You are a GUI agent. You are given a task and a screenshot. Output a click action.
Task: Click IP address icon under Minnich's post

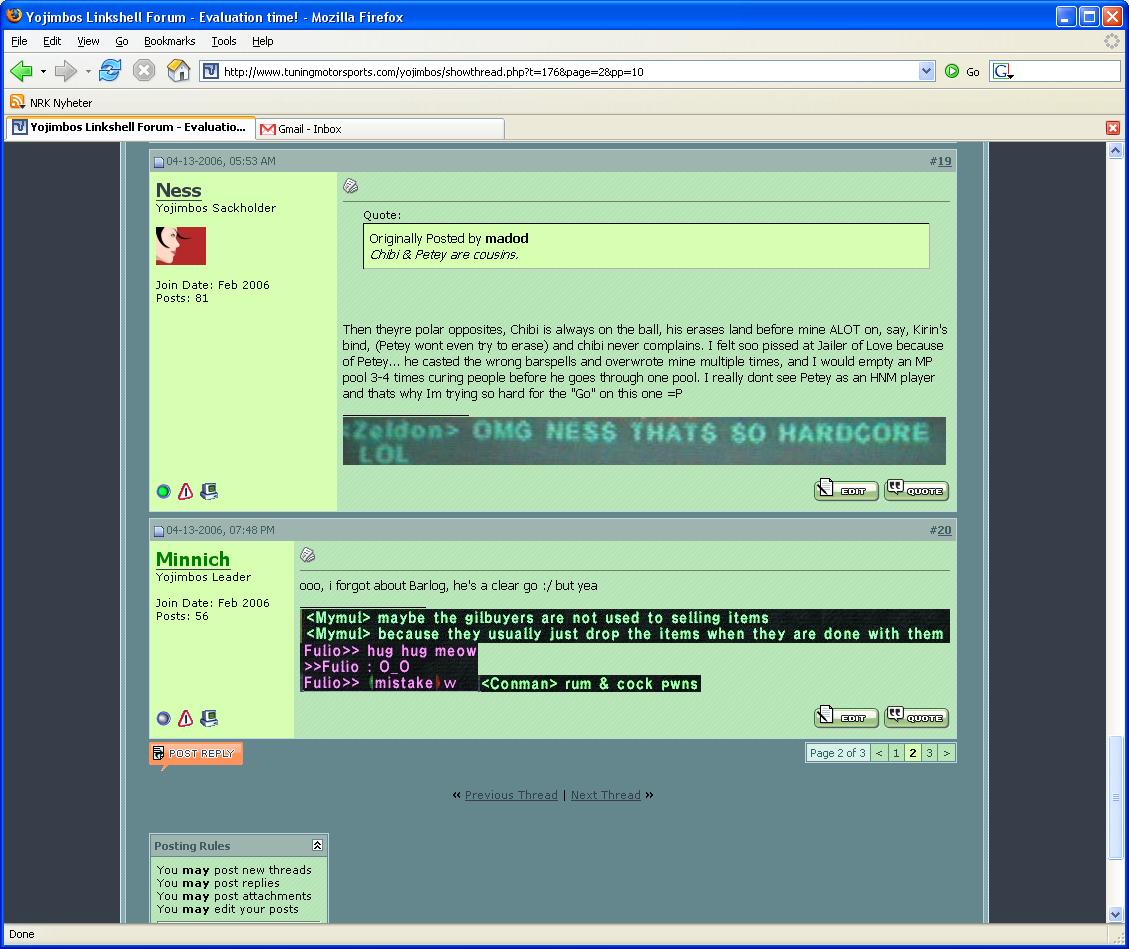tap(209, 718)
